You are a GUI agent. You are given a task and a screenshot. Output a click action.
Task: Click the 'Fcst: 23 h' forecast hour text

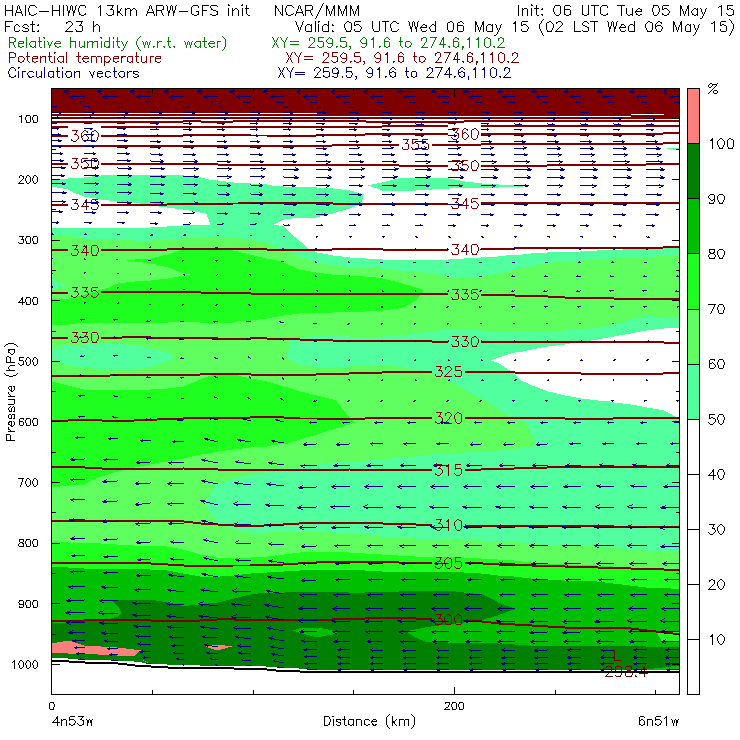coord(52,27)
